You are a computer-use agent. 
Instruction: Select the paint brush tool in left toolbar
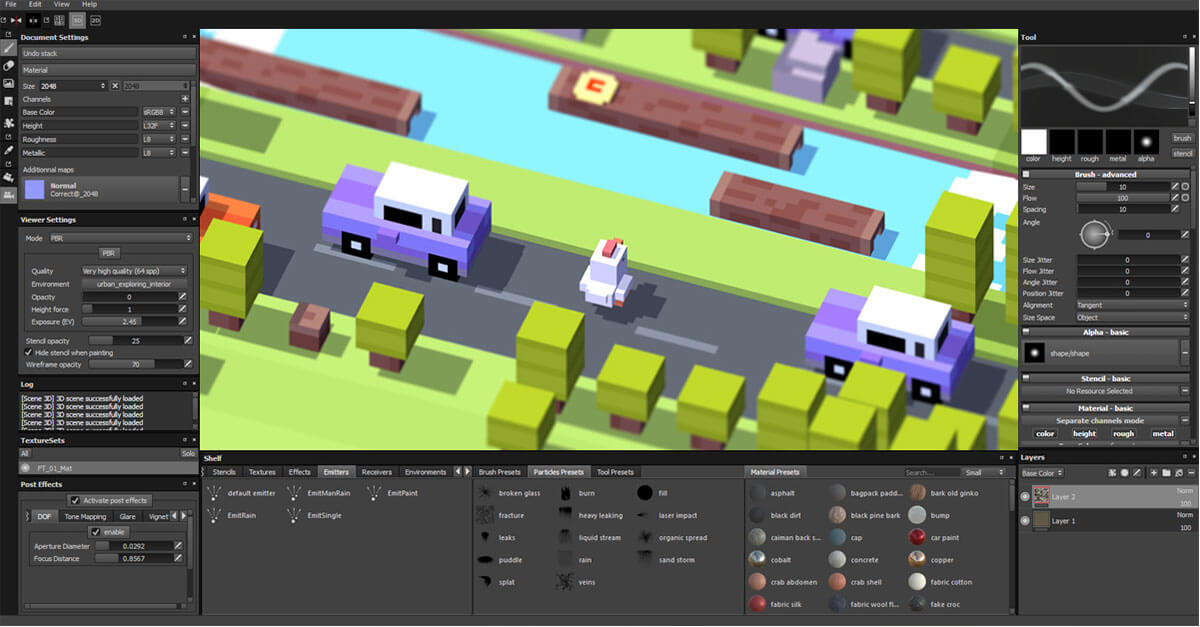click(9, 48)
